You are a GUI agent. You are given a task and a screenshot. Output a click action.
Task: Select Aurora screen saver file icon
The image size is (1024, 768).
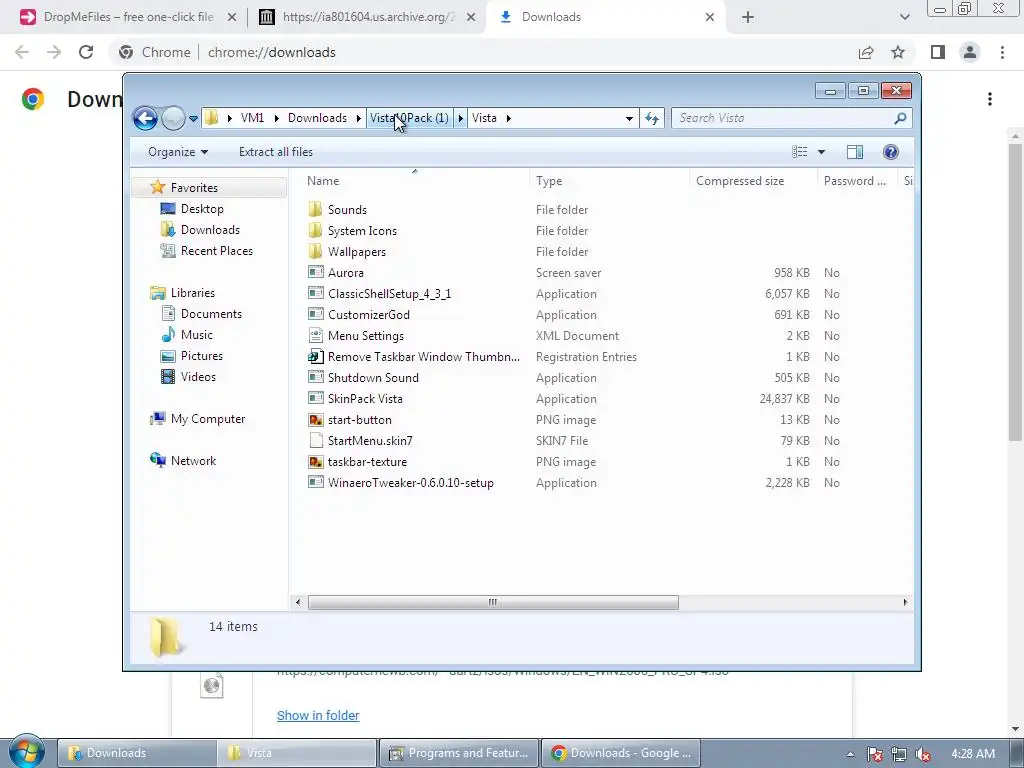(315, 272)
